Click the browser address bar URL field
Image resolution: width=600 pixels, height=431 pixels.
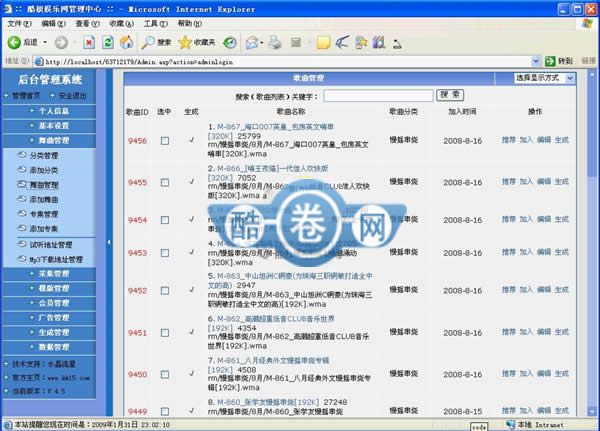coord(287,61)
